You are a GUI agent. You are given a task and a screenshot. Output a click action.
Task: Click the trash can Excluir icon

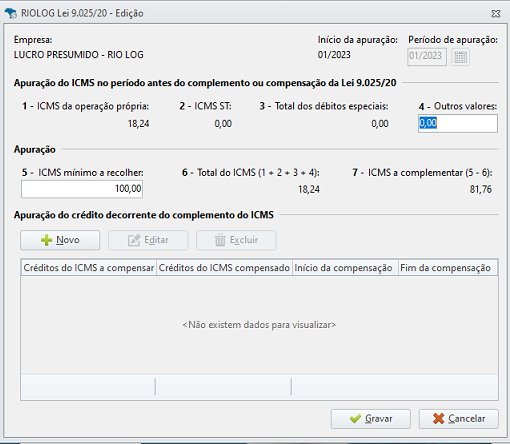[220, 240]
